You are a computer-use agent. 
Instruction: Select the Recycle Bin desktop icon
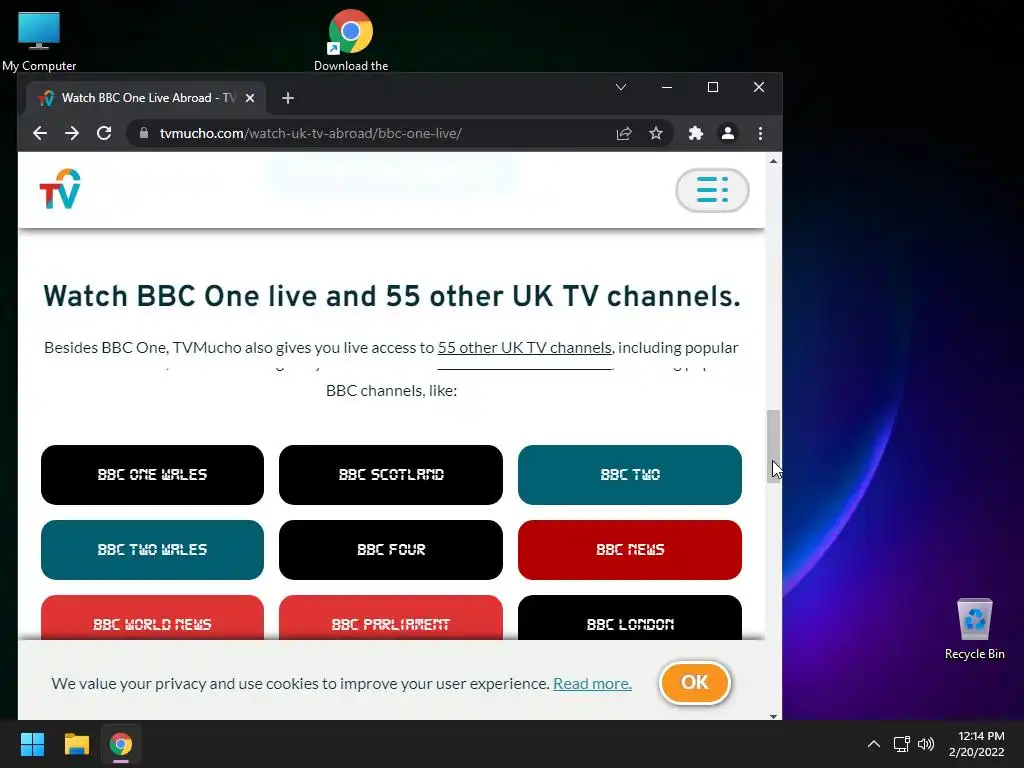point(974,629)
